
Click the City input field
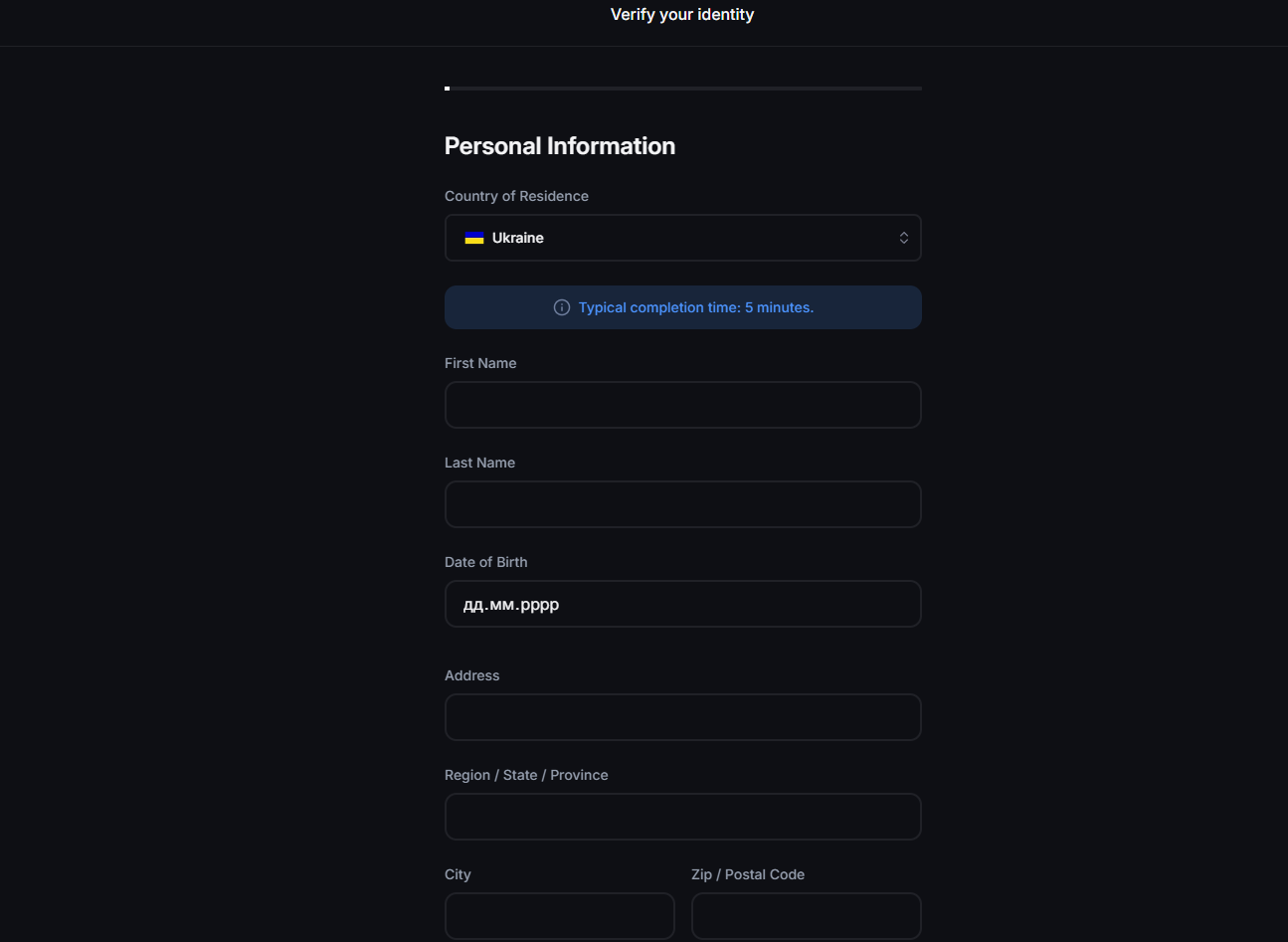pyautogui.click(x=559, y=915)
